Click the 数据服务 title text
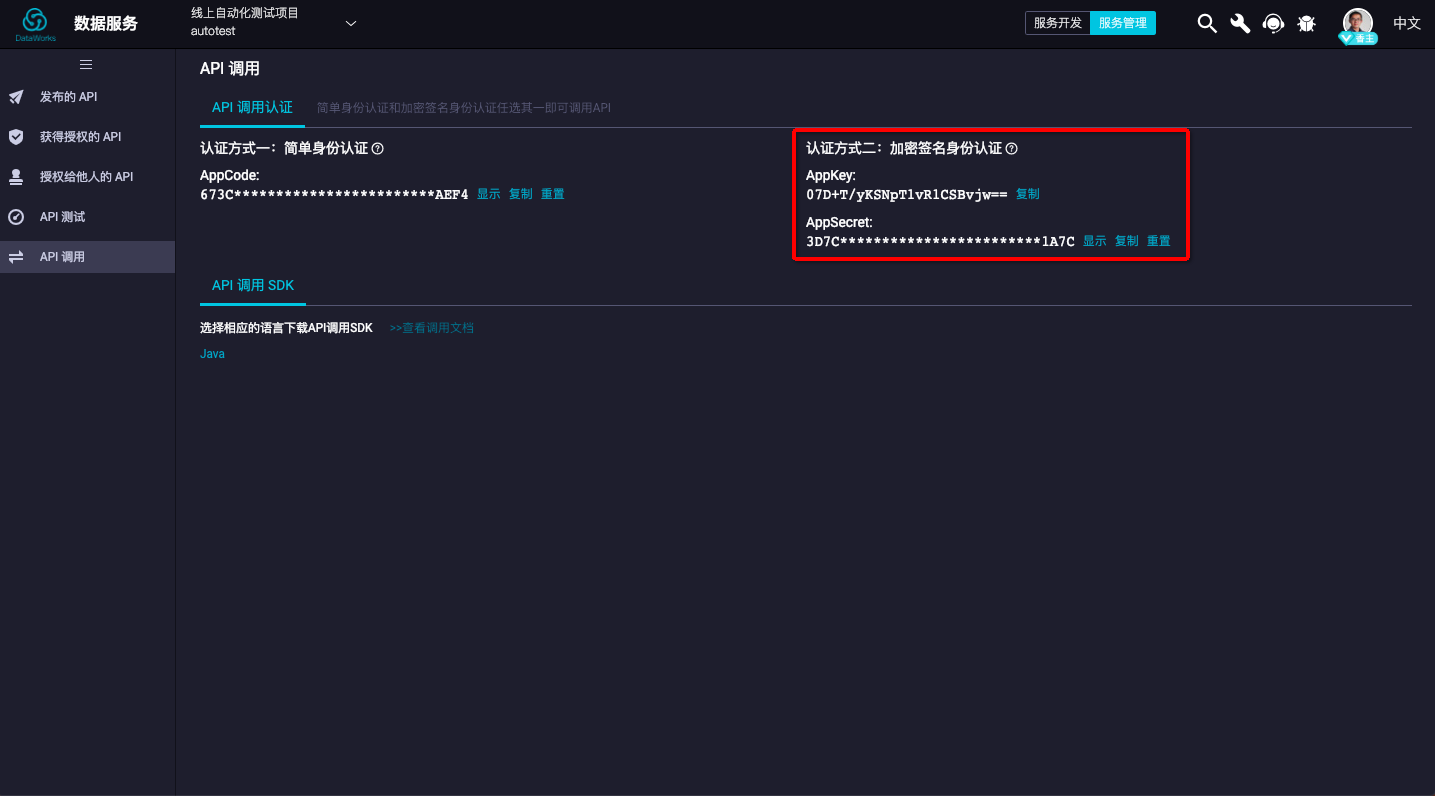This screenshot has width=1435, height=796. [x=106, y=24]
